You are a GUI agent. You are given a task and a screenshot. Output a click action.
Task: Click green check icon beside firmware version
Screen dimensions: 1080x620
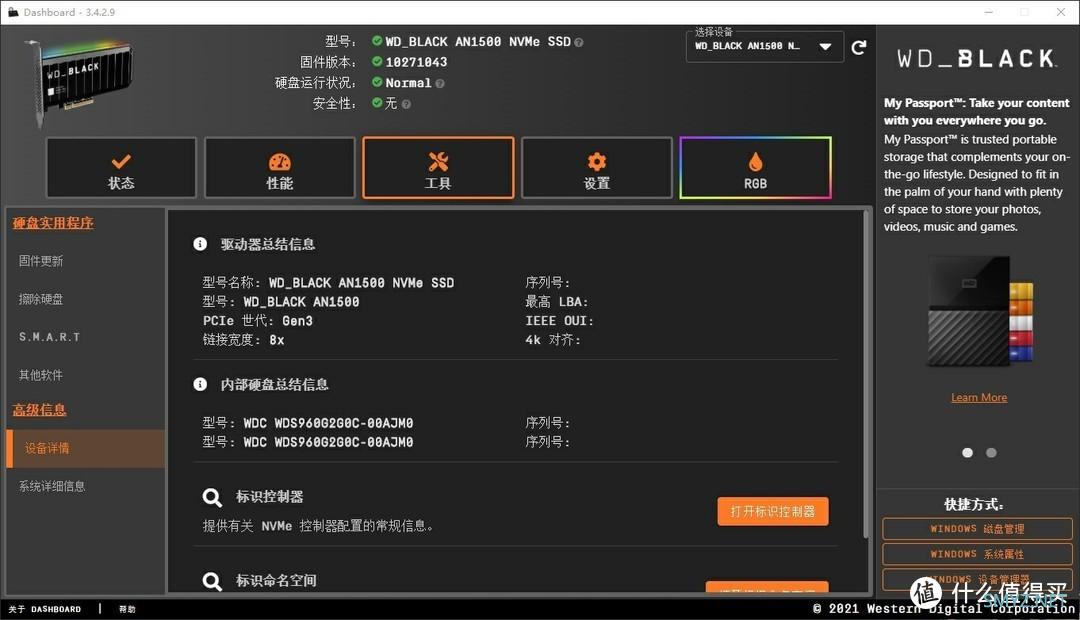[377, 61]
